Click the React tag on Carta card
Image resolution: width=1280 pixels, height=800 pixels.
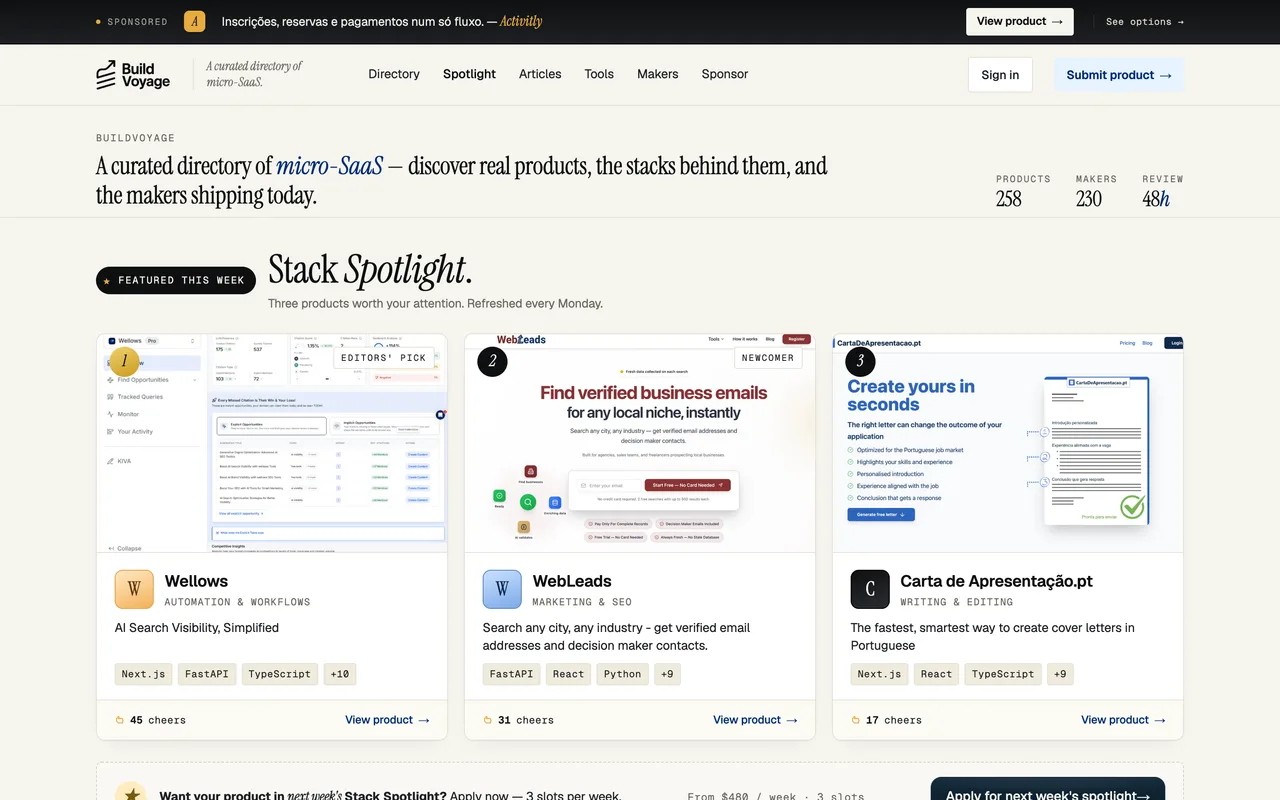pos(937,674)
